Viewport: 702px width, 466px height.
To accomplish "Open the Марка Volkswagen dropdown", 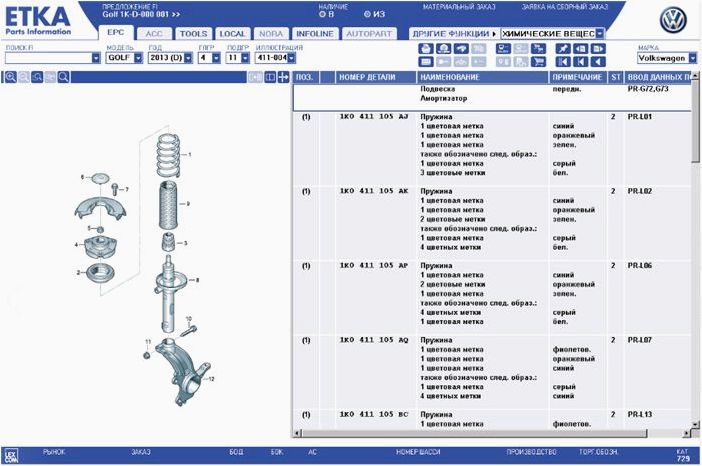I will 690,58.
